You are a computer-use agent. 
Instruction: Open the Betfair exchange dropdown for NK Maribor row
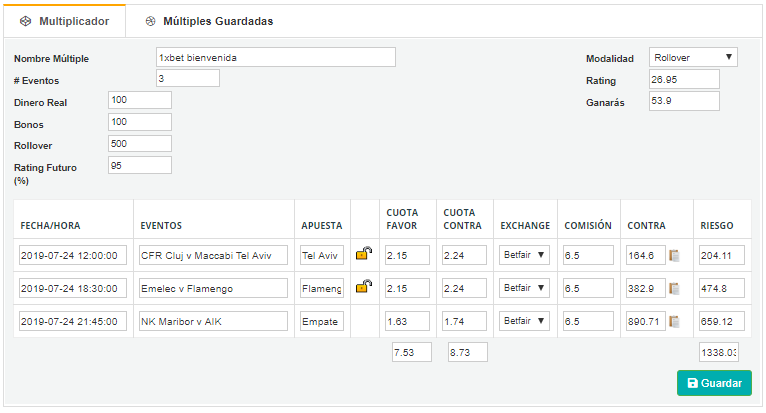pyautogui.click(x=524, y=321)
